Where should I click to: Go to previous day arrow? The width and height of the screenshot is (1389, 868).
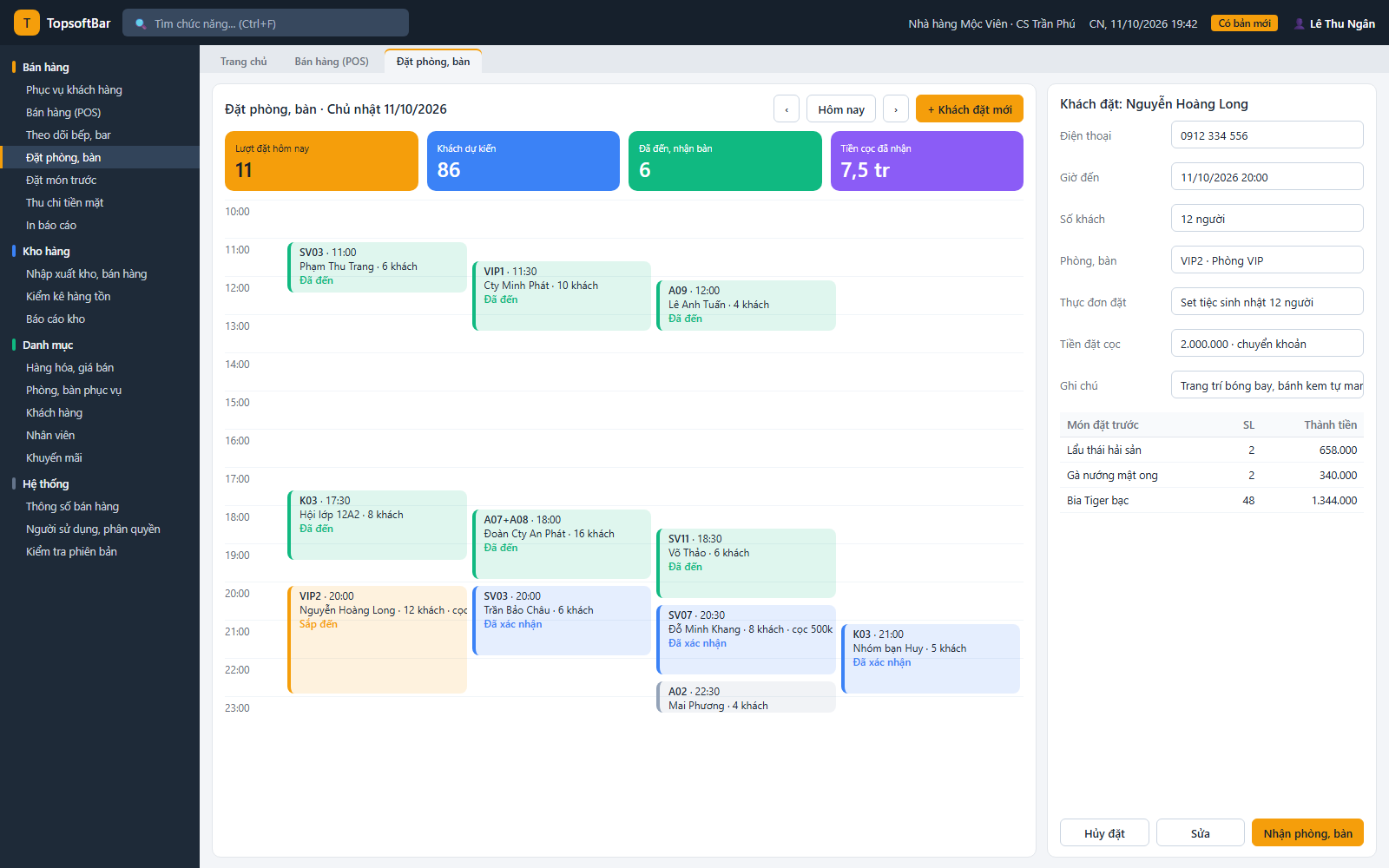click(x=787, y=109)
